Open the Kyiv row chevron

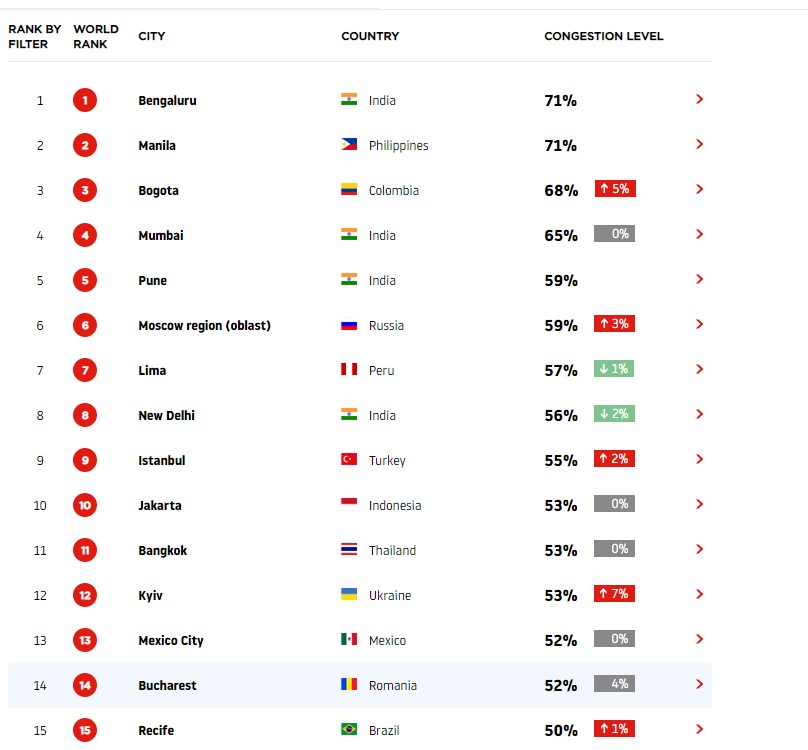[x=699, y=595]
